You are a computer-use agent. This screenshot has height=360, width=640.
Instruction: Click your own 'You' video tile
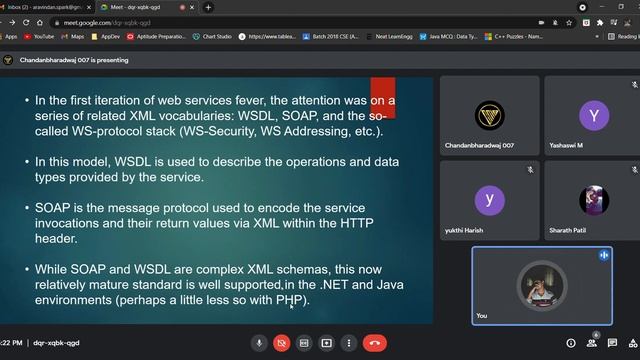tap(542, 286)
